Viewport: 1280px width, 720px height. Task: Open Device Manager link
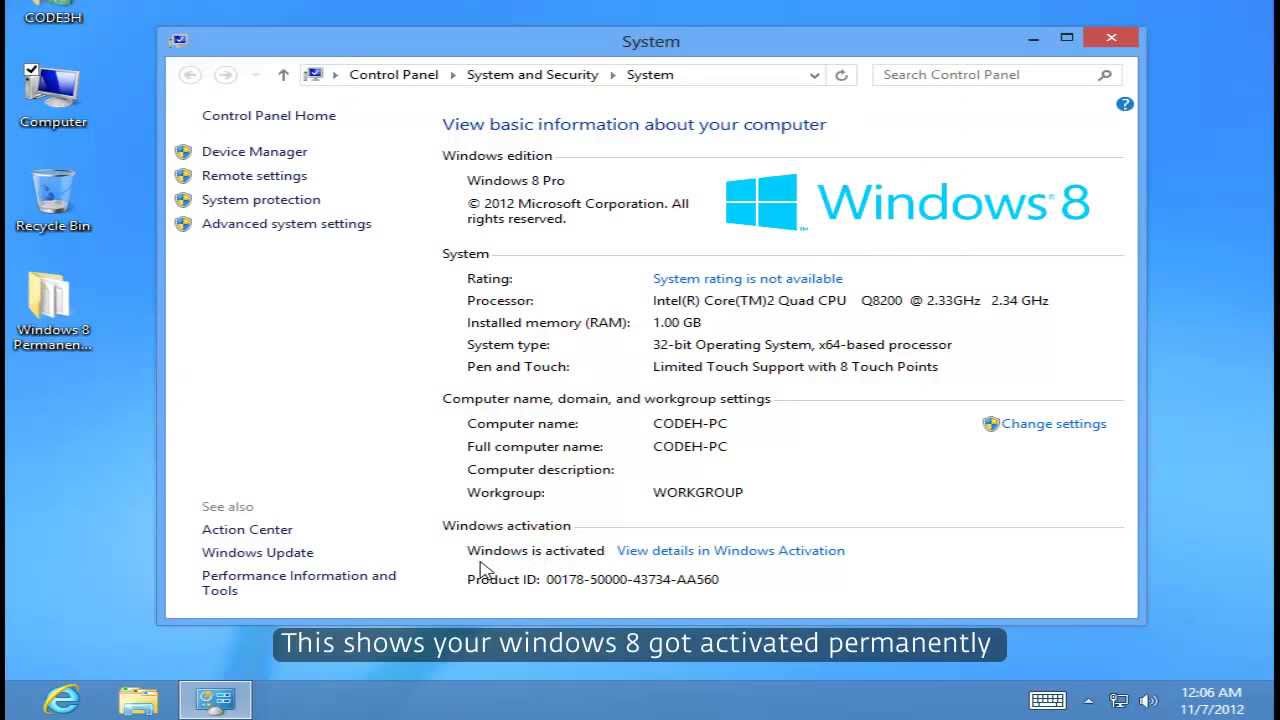click(x=254, y=152)
